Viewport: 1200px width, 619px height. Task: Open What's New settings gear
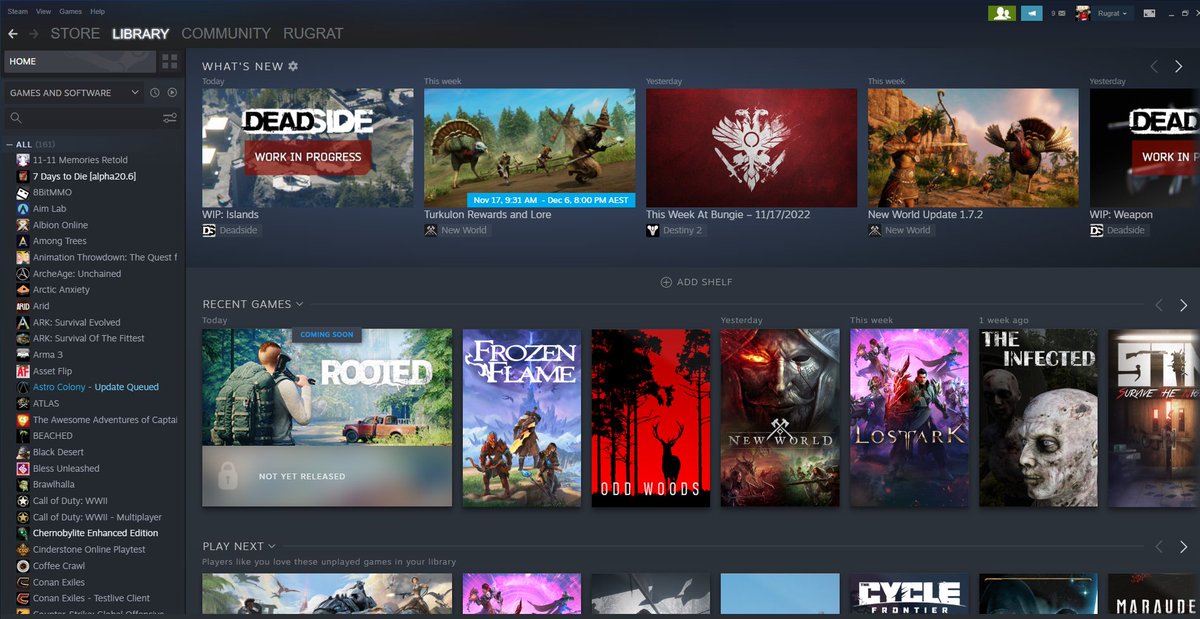coord(293,66)
